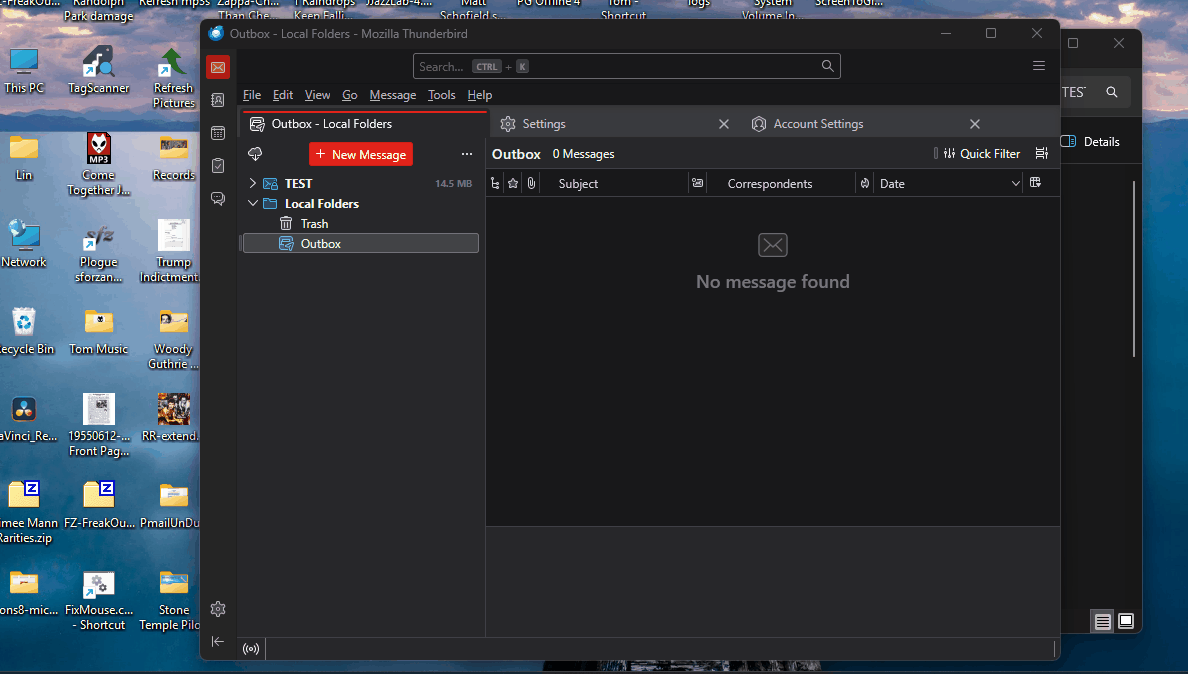The height and width of the screenshot is (674, 1188).
Task: Open the Address Book in the sidebar
Action: coord(218,100)
